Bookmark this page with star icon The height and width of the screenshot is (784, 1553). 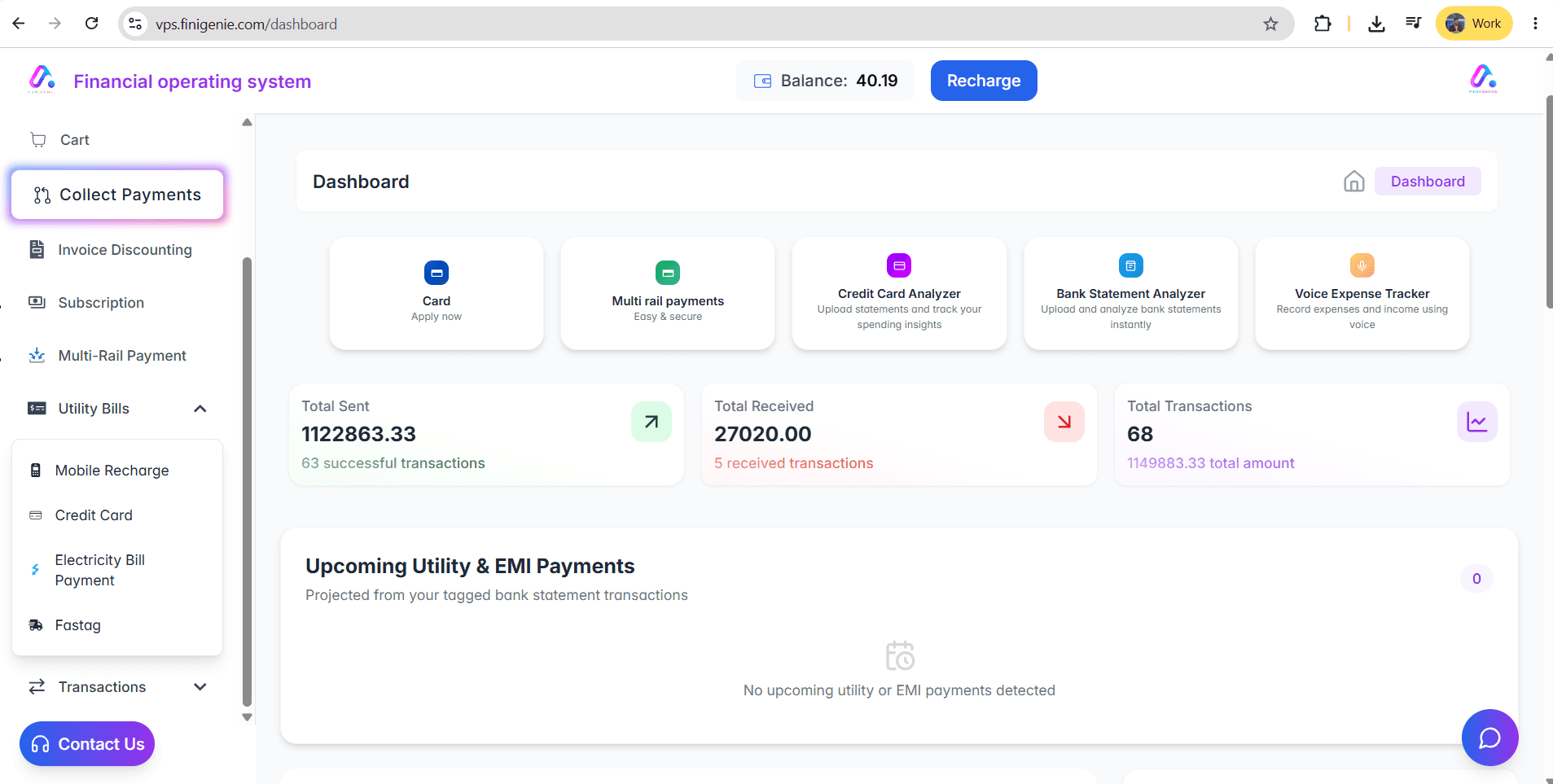pyautogui.click(x=1270, y=24)
